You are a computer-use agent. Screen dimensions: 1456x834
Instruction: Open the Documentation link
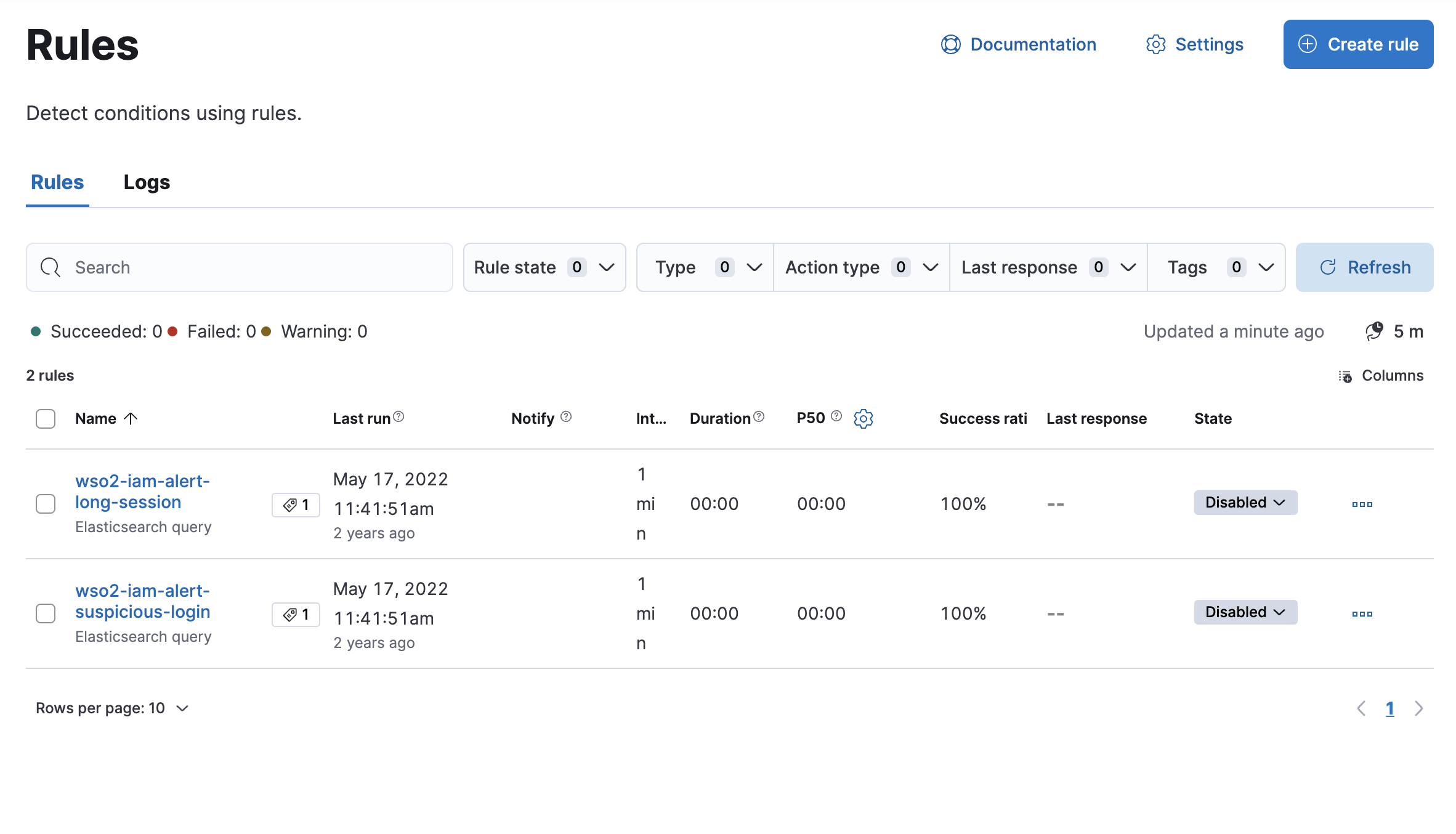[1019, 44]
